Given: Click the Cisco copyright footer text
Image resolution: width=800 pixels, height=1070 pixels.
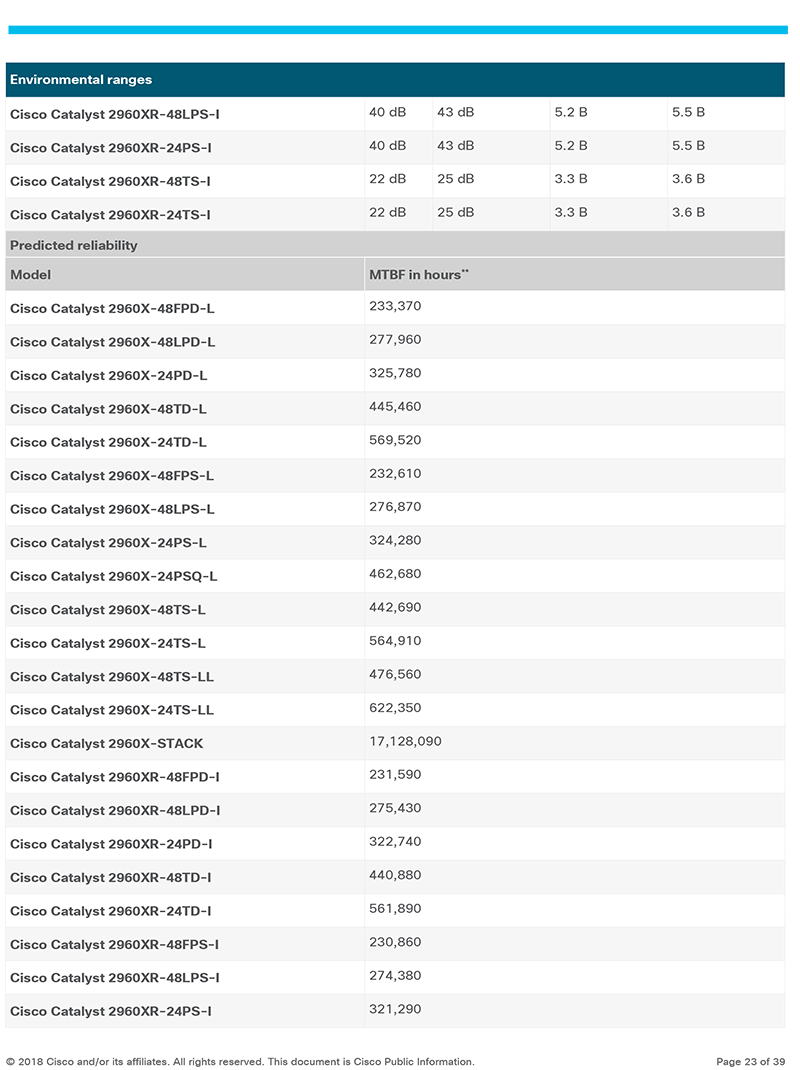Looking at the screenshot, I should pos(240,1062).
